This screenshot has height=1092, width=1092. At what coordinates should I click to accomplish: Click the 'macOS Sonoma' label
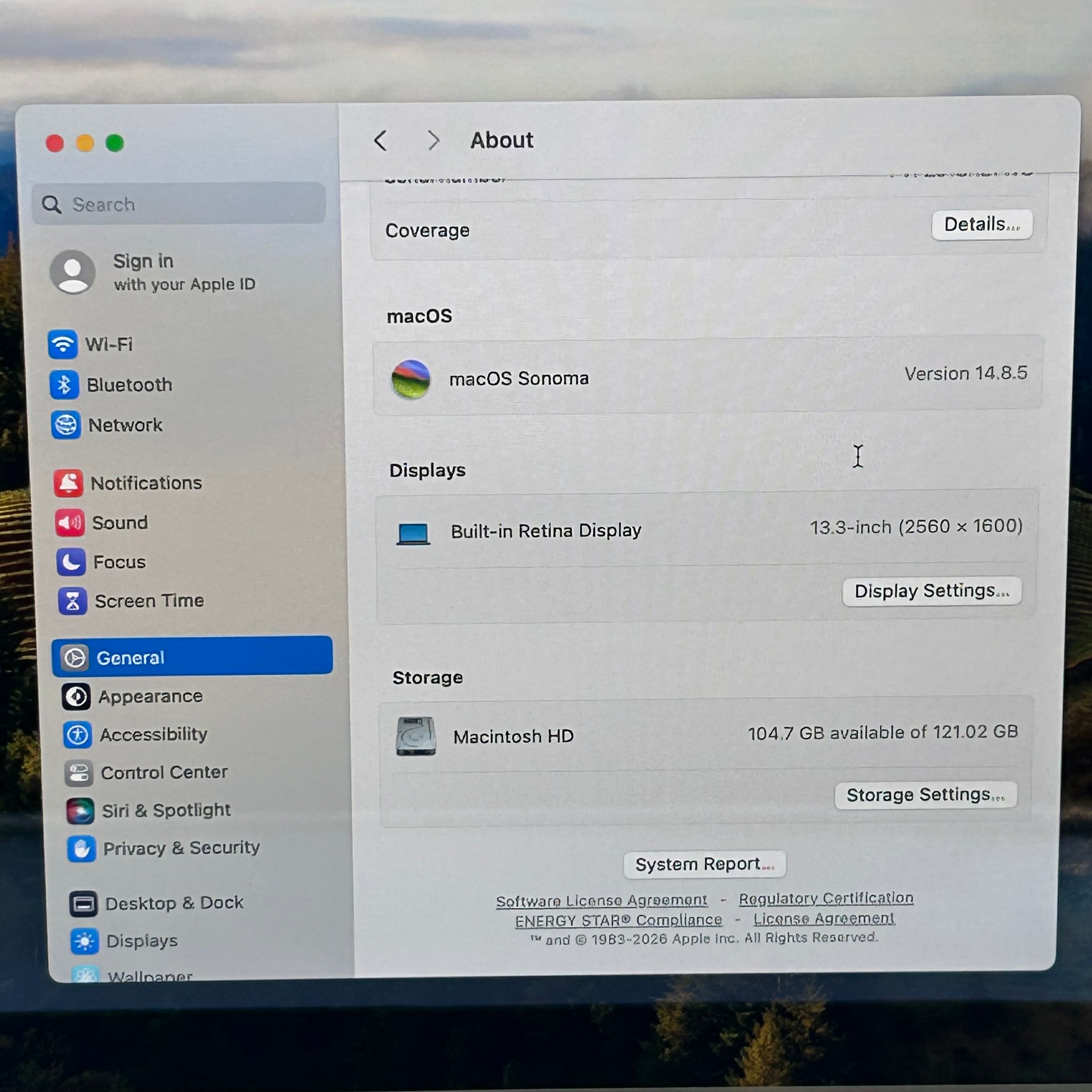pos(519,378)
